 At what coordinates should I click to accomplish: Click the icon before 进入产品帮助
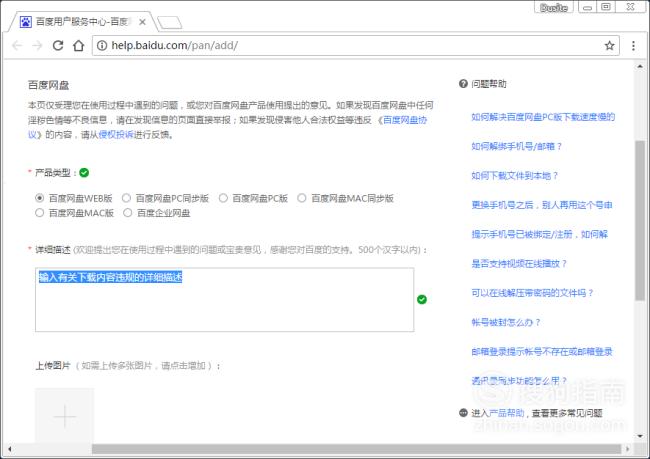463,413
